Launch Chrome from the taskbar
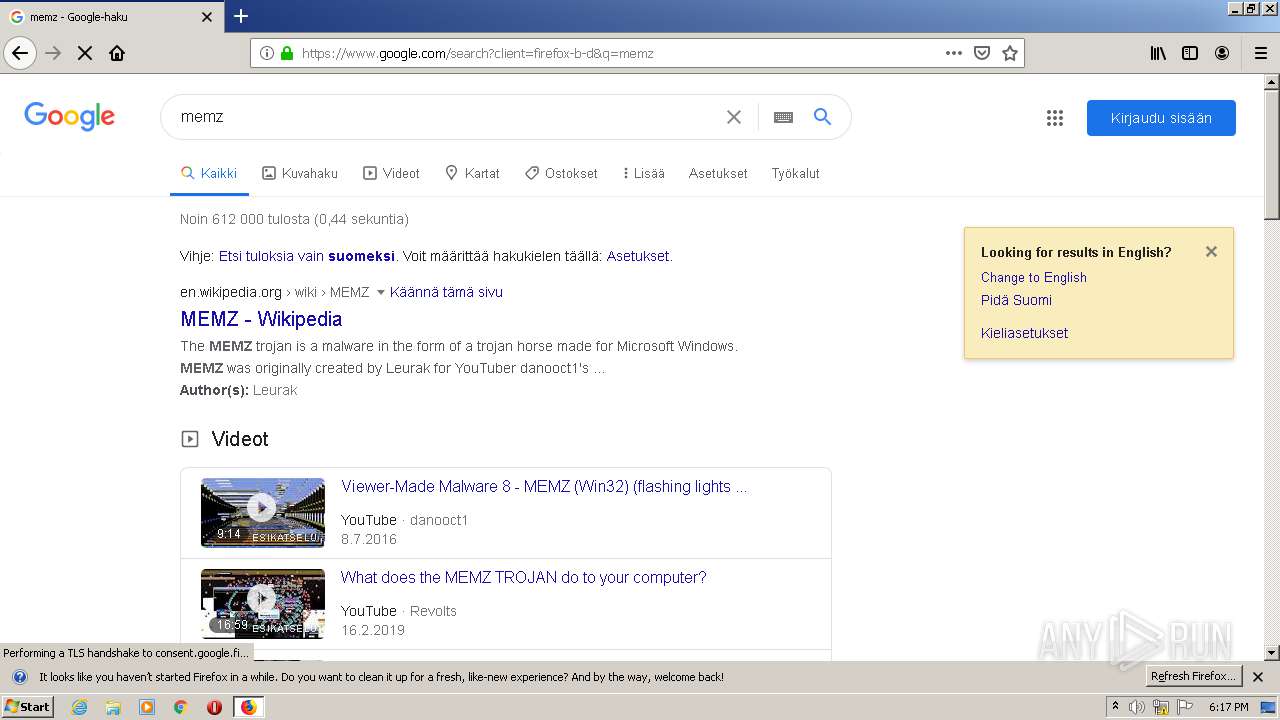Viewport: 1280px width, 720px height. [181, 707]
